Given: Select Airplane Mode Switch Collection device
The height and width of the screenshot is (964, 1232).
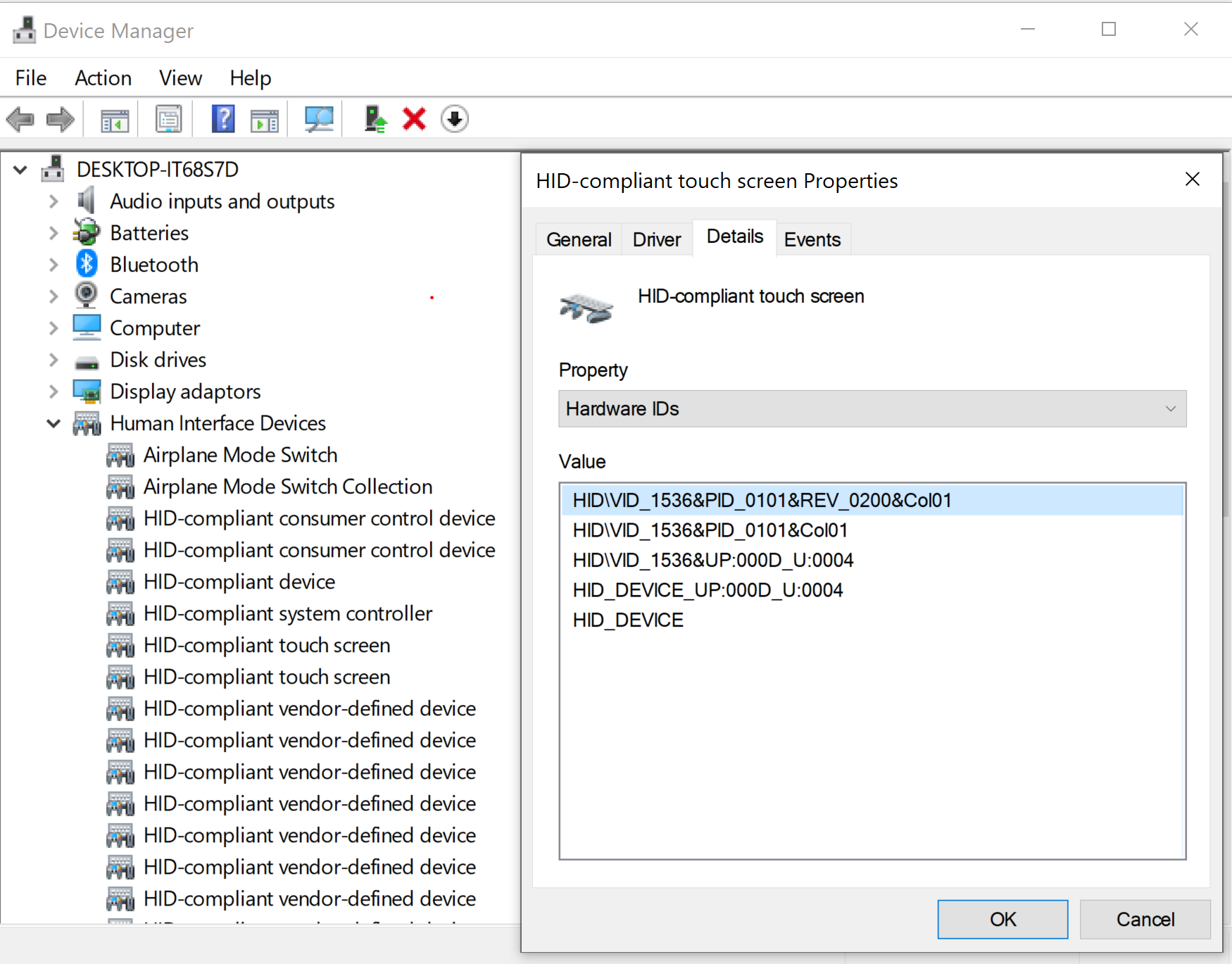Looking at the screenshot, I should click(x=287, y=487).
